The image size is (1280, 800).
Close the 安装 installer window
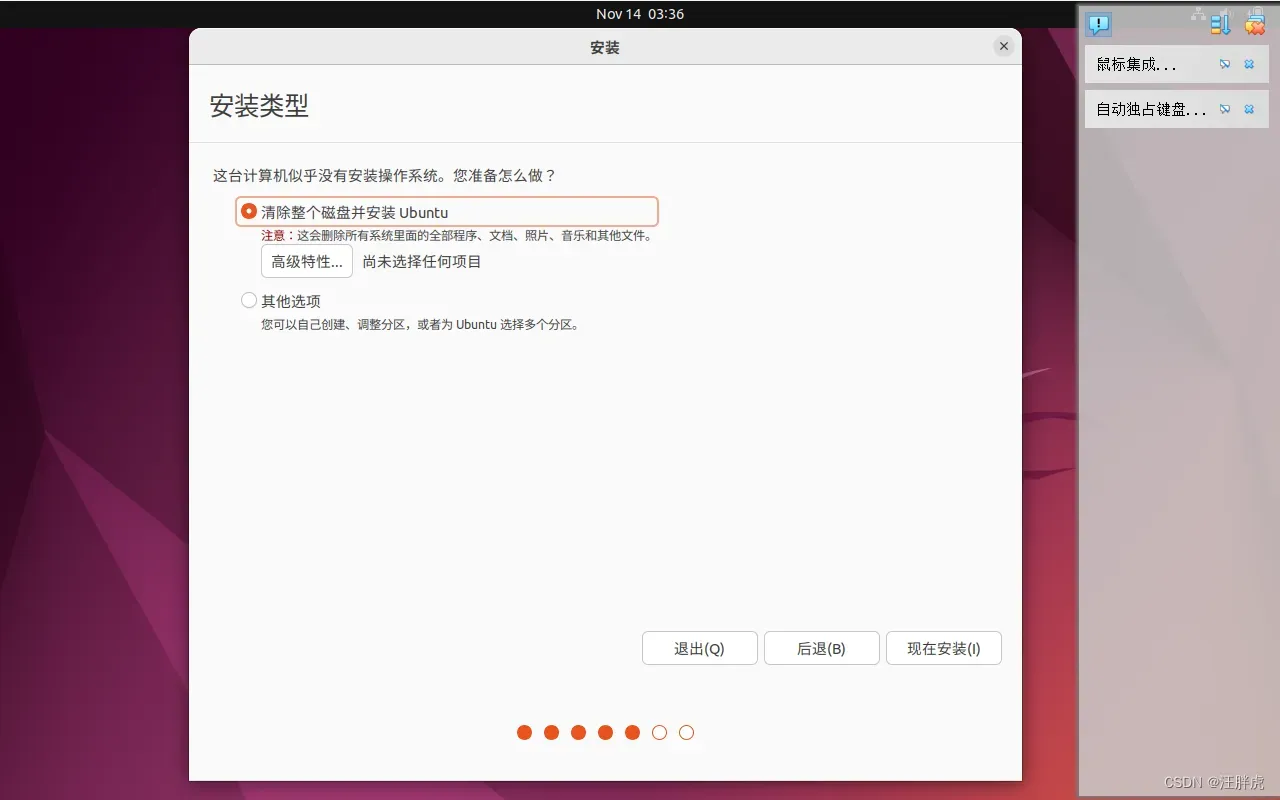click(1003, 46)
